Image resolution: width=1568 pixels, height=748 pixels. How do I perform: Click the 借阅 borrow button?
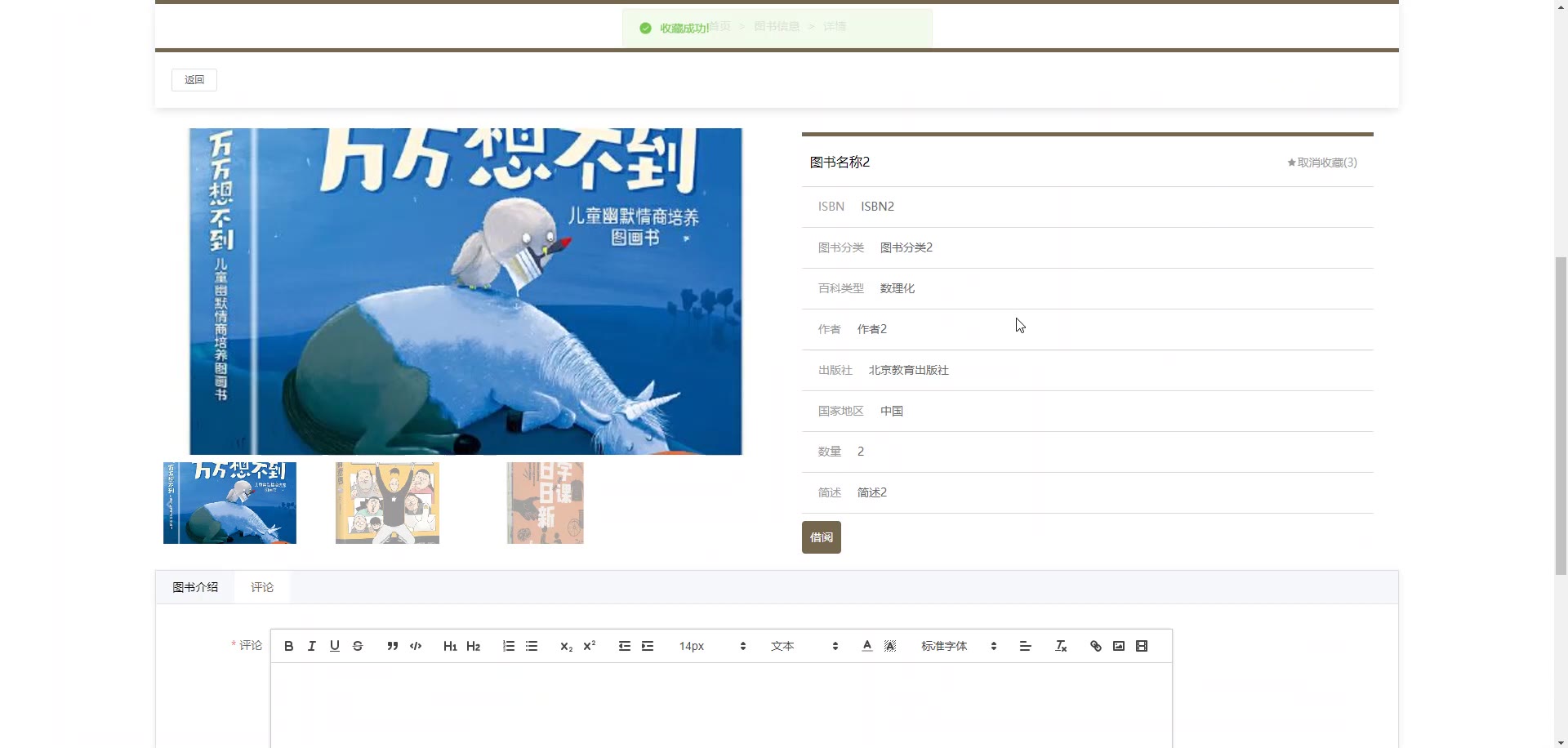[822, 537]
